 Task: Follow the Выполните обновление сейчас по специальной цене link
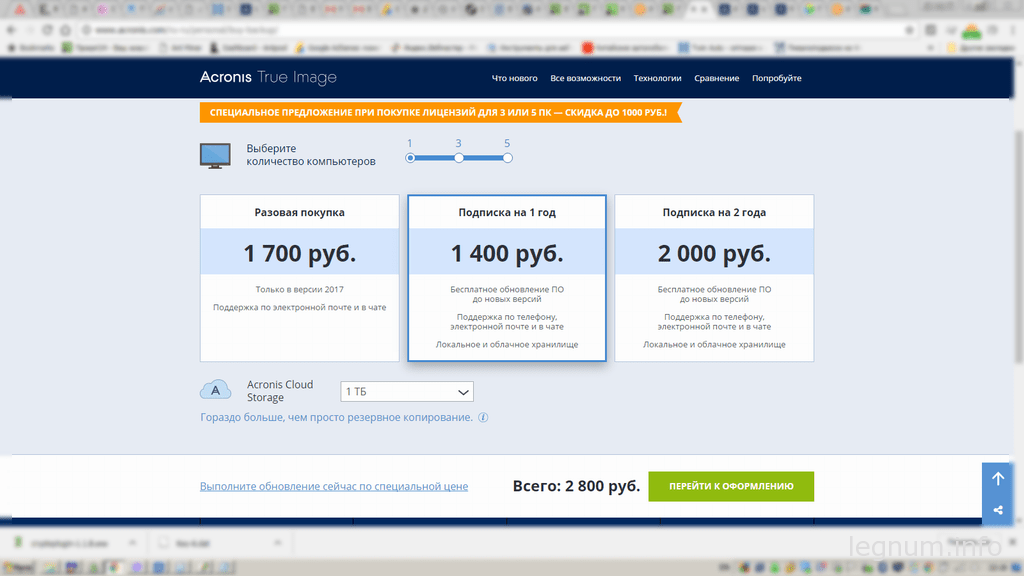[x=334, y=487]
